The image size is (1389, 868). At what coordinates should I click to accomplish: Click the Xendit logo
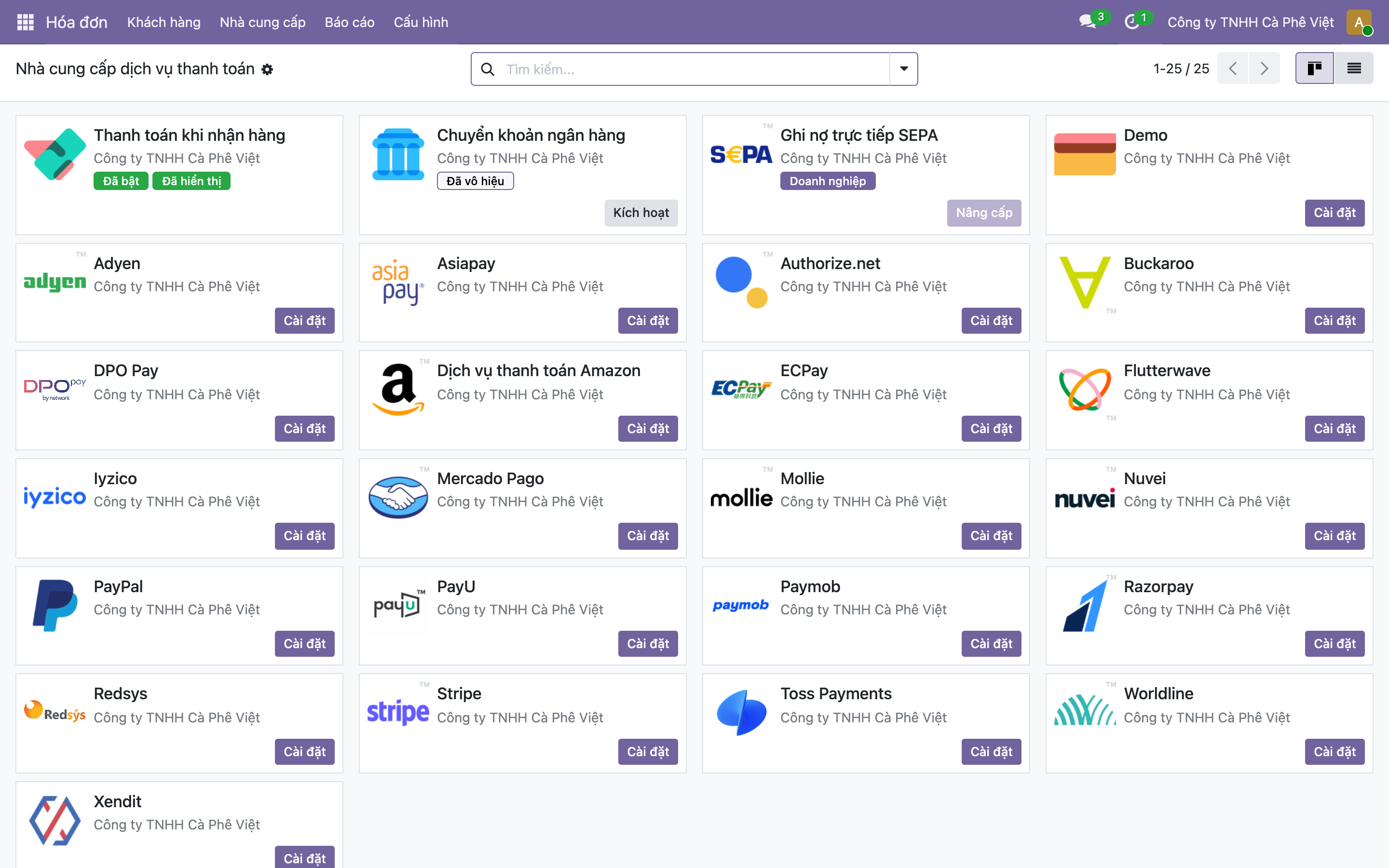pyautogui.click(x=54, y=820)
